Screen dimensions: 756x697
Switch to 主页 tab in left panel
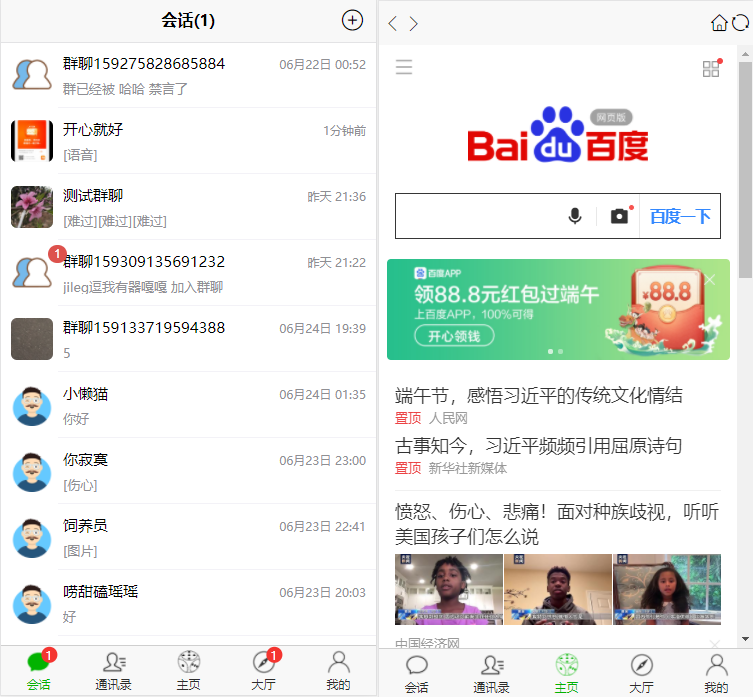pyautogui.click(x=189, y=671)
